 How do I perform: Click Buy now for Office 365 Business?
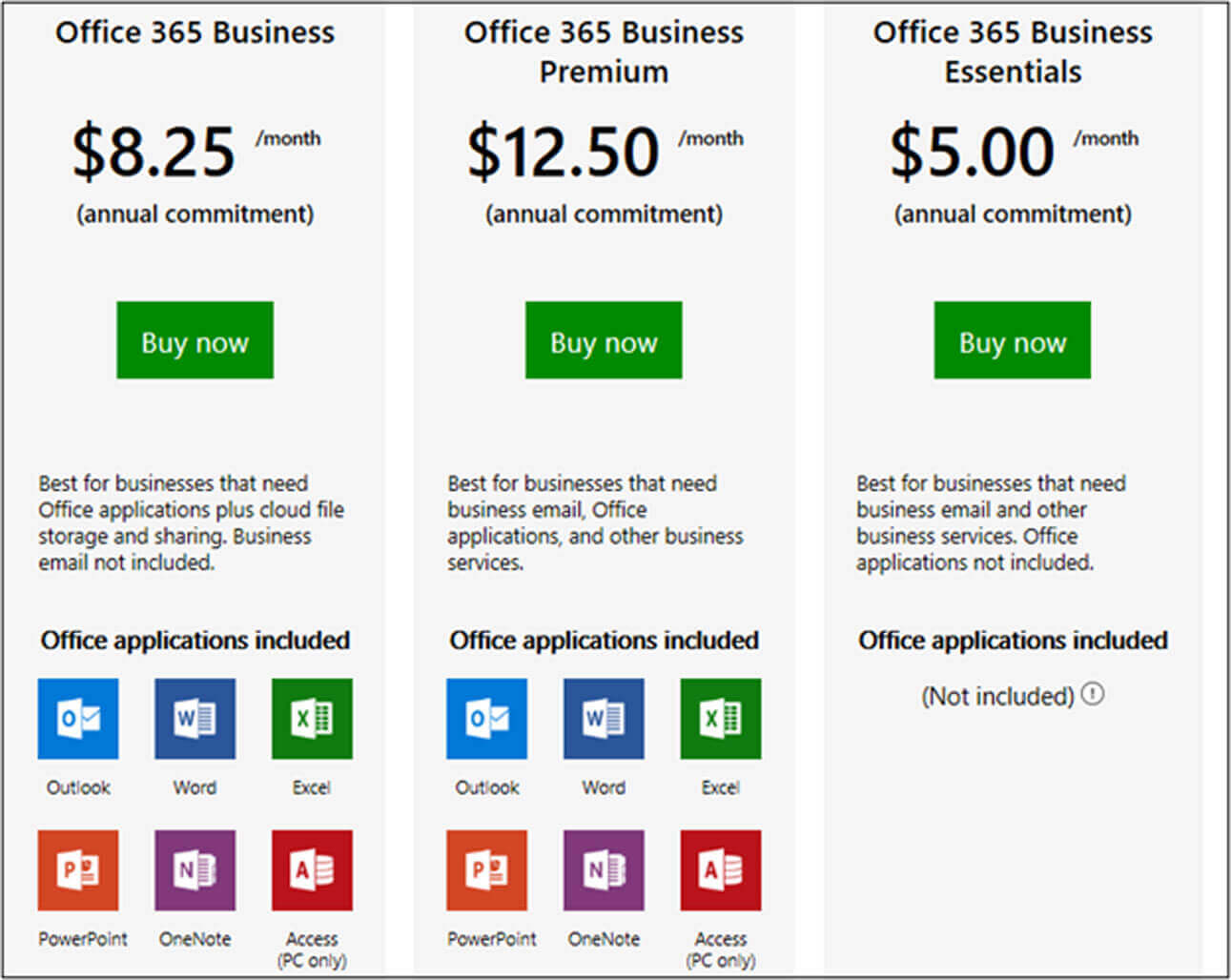point(195,340)
